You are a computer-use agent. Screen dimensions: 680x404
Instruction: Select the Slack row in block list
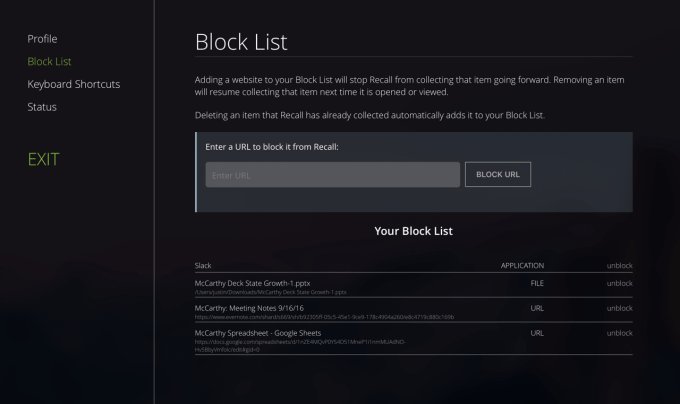(x=205, y=265)
